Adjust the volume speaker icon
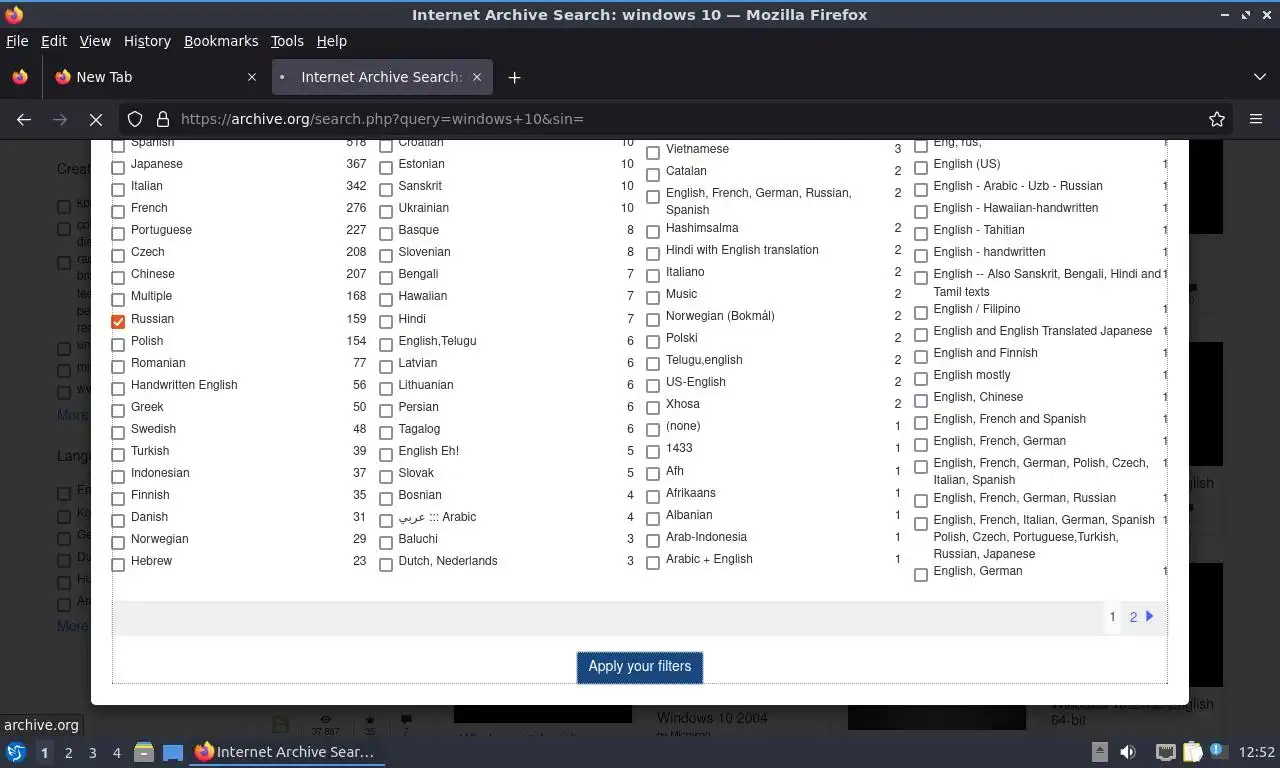 tap(1128, 752)
